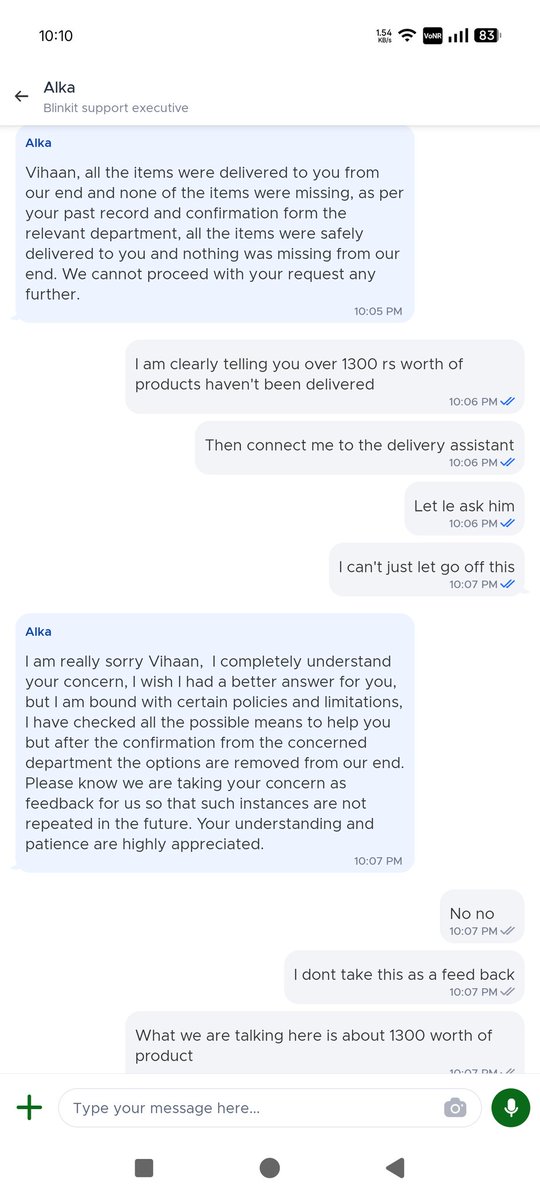Tap the Wi-Fi icon in status bar
Screen dimensions: 540x1200
click(407, 35)
